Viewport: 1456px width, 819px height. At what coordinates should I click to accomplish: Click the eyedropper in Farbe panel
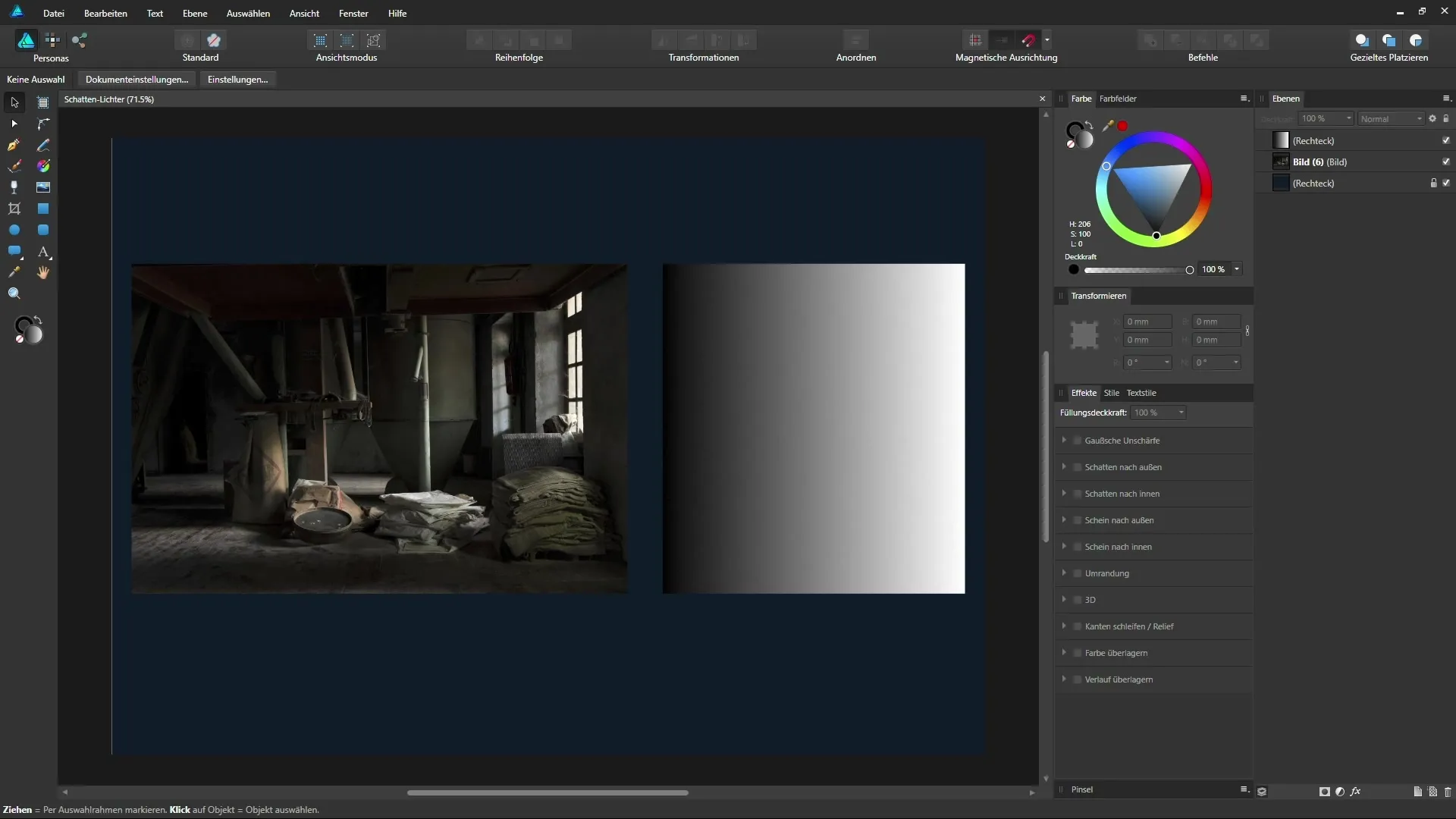(x=1108, y=126)
